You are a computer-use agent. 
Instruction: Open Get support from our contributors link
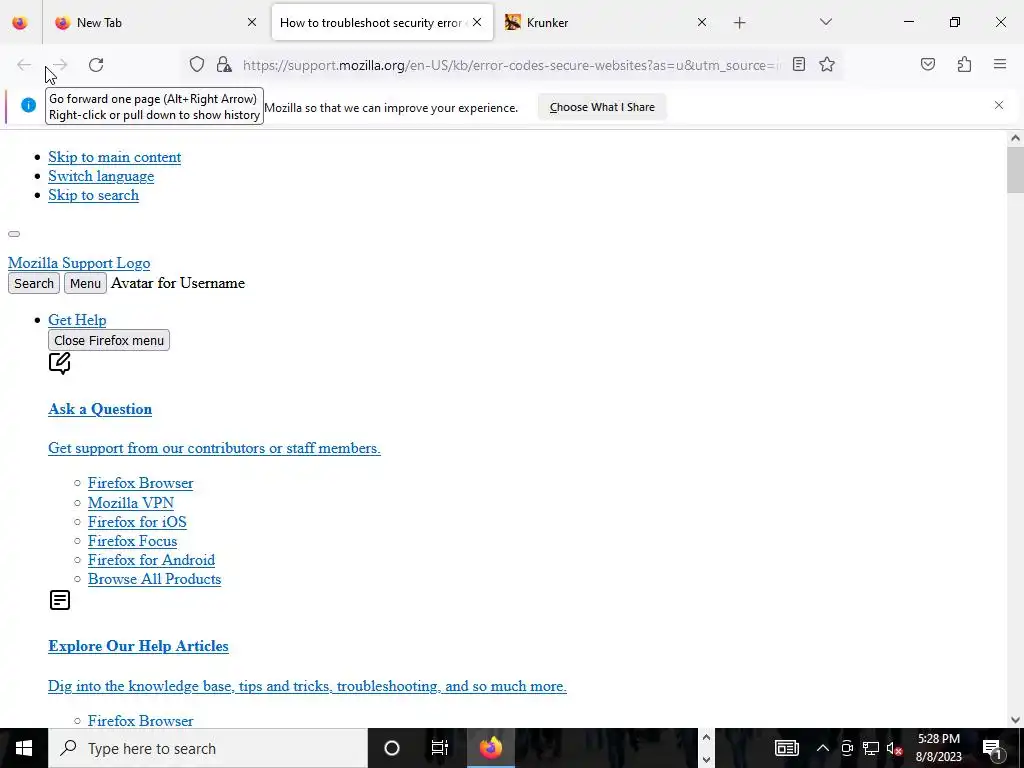click(x=214, y=449)
